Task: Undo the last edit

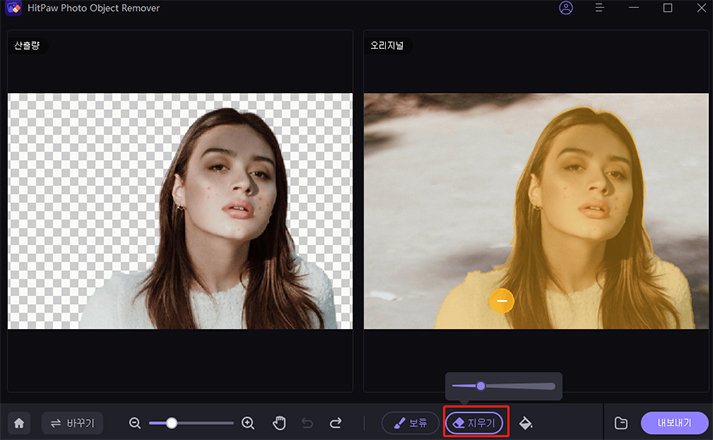Action: (x=308, y=423)
